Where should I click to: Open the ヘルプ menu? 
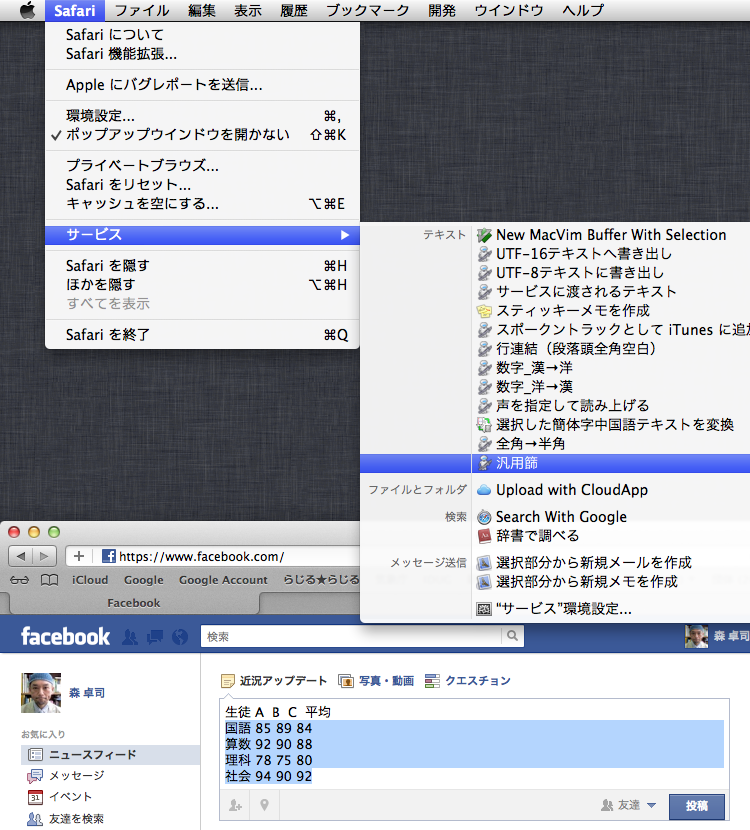coord(583,10)
